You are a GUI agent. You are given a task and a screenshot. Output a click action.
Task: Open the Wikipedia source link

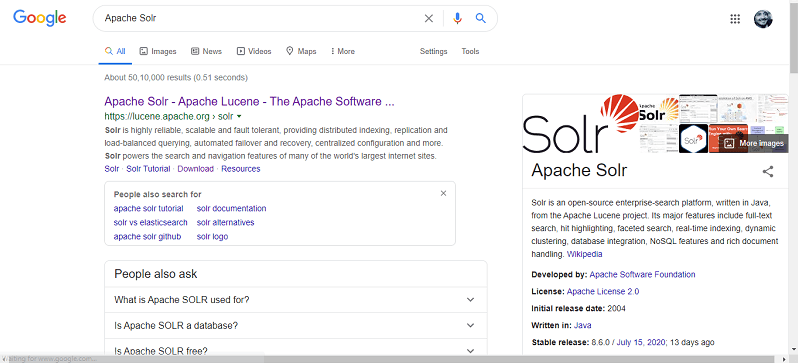coord(585,254)
